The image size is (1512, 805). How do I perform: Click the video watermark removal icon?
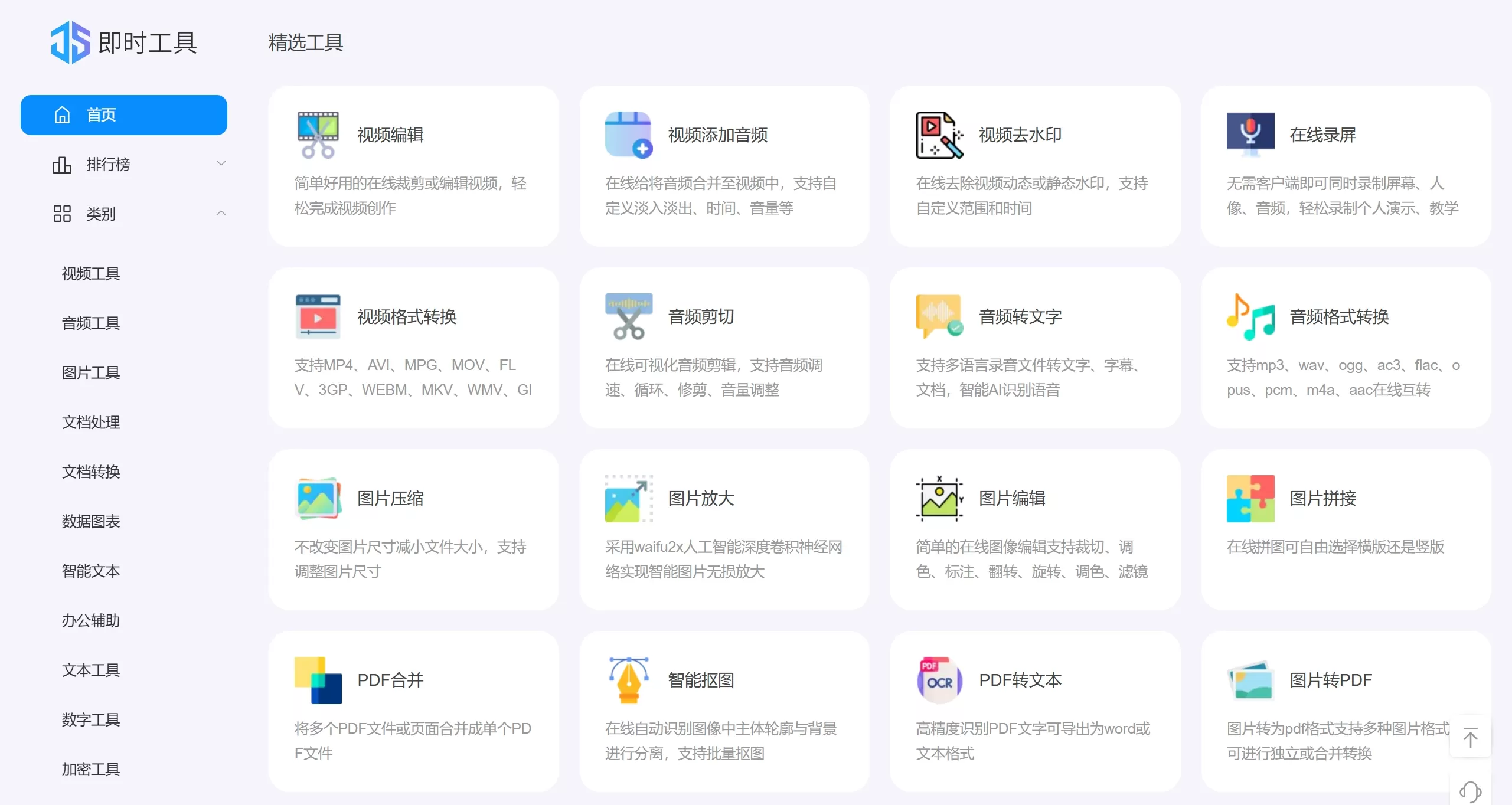[x=939, y=135]
